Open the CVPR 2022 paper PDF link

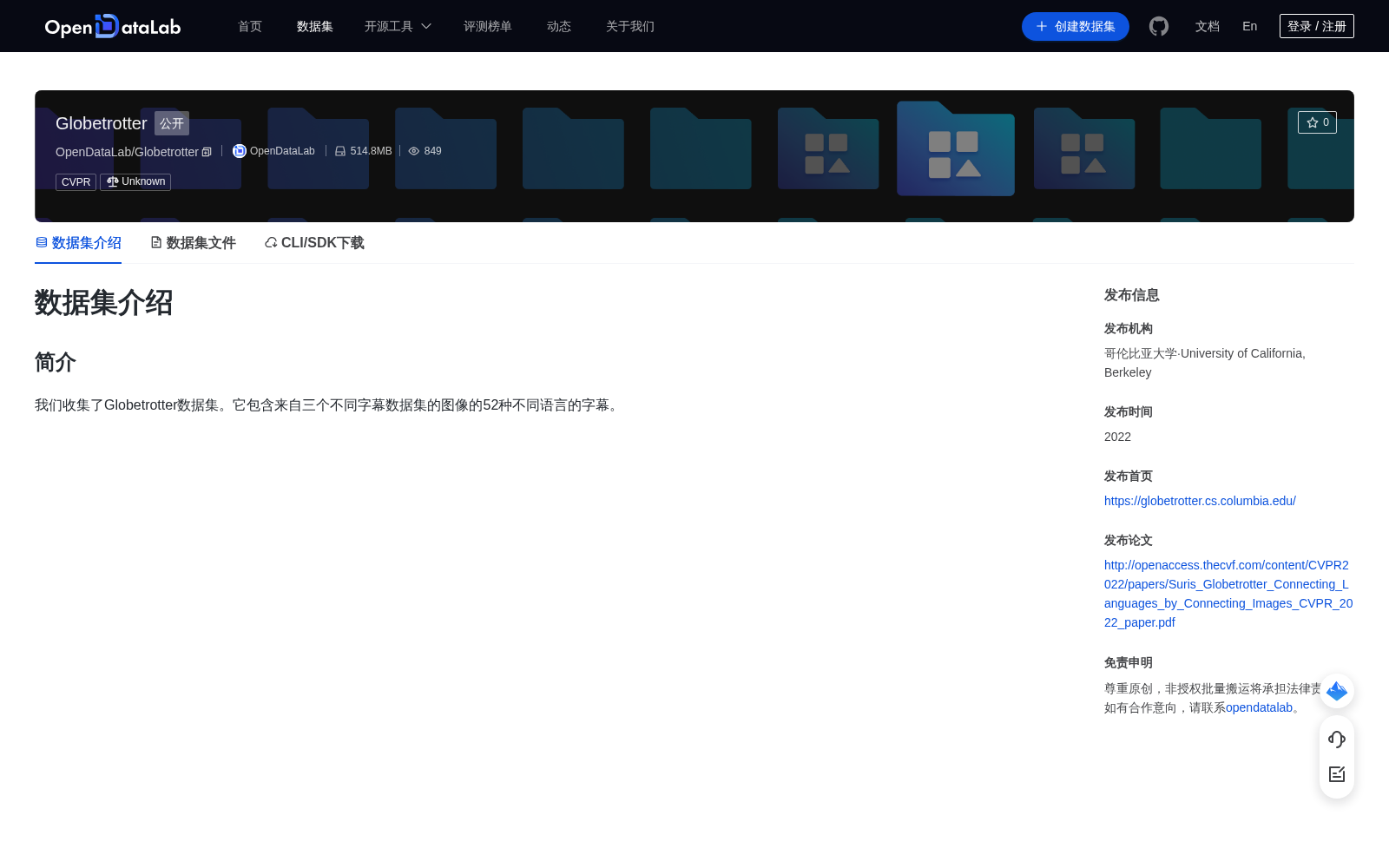coord(1228,594)
